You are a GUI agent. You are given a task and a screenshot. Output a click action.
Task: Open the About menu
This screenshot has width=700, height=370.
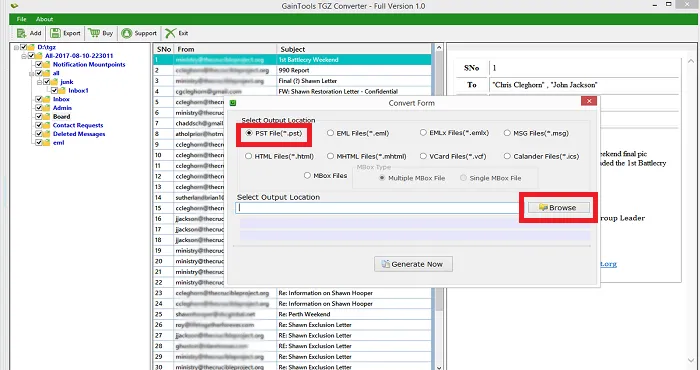click(45, 19)
